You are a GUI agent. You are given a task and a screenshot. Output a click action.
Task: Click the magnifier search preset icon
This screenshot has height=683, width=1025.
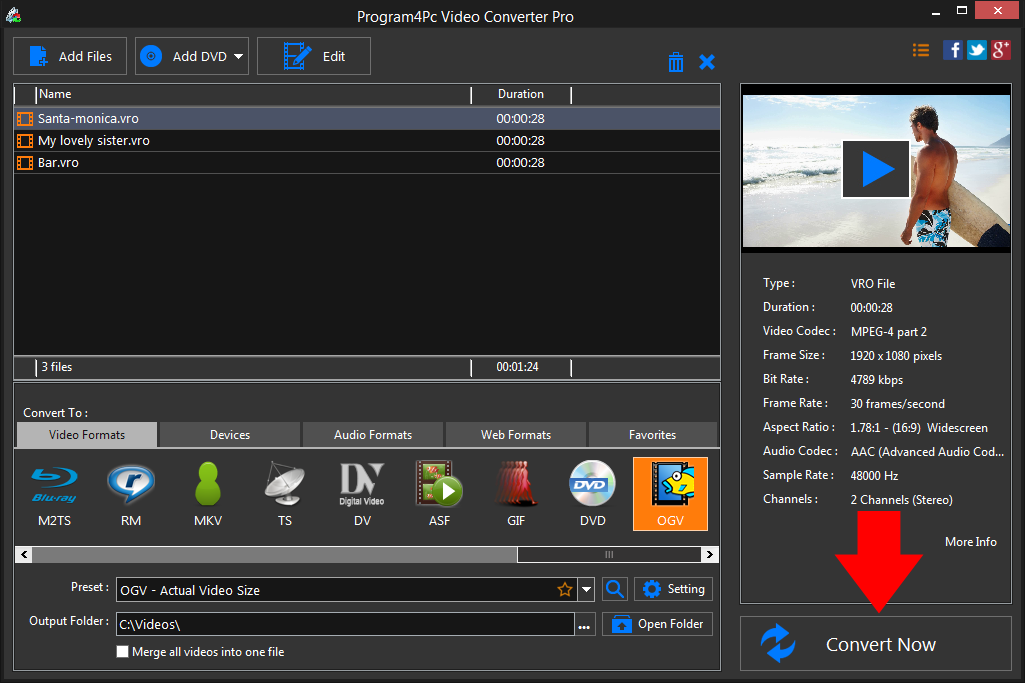click(x=615, y=589)
